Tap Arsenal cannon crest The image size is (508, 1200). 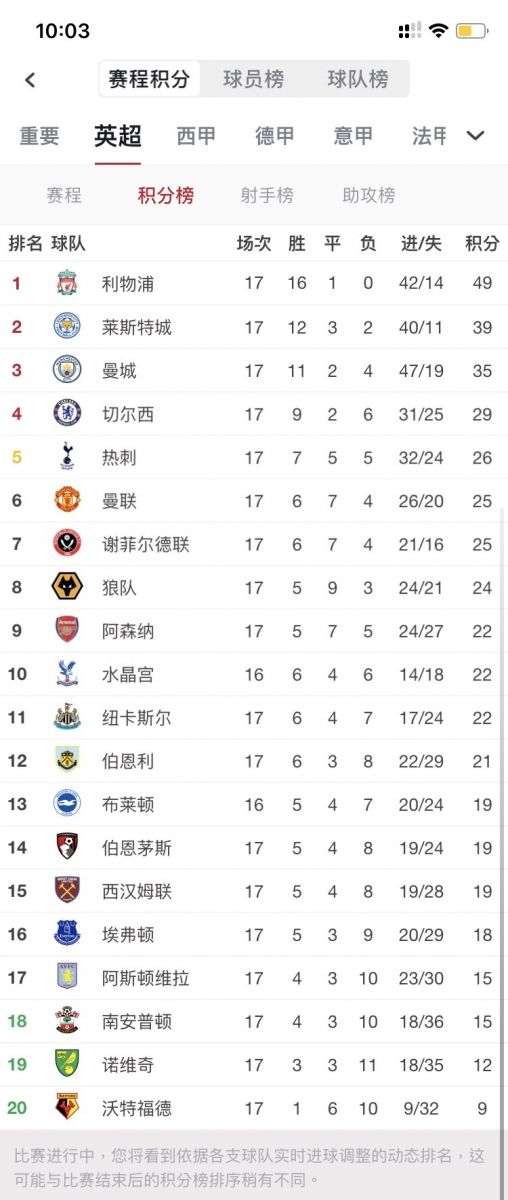coord(67,631)
